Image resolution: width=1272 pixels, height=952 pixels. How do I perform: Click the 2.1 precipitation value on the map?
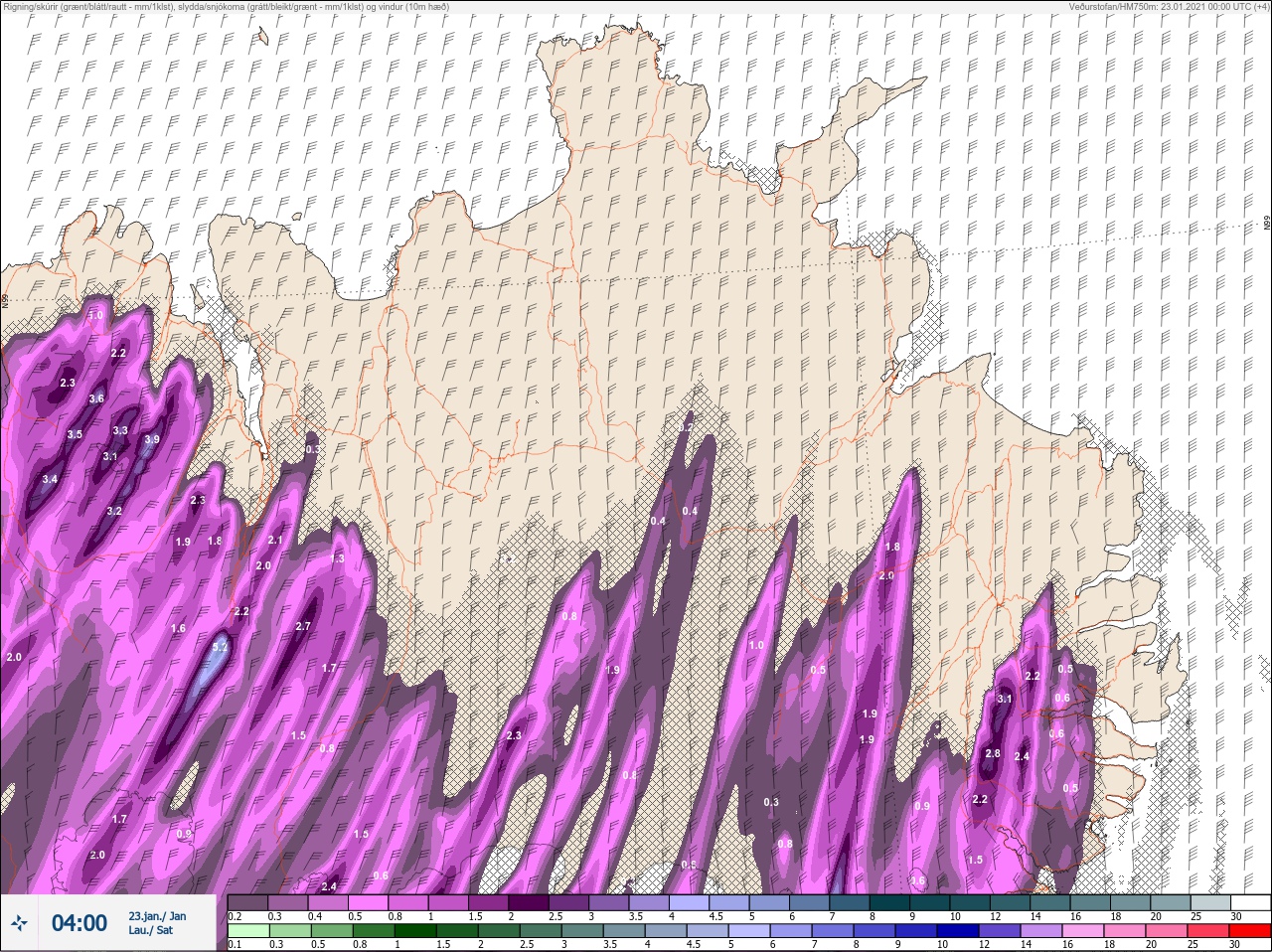(x=275, y=541)
